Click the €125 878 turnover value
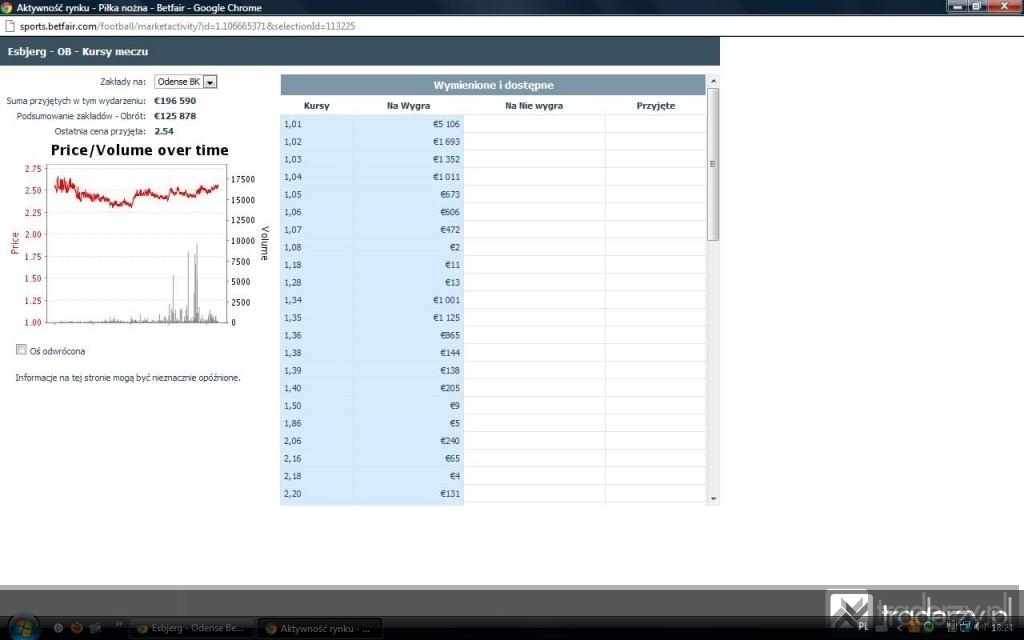The width and height of the screenshot is (1024, 640). click(175, 116)
